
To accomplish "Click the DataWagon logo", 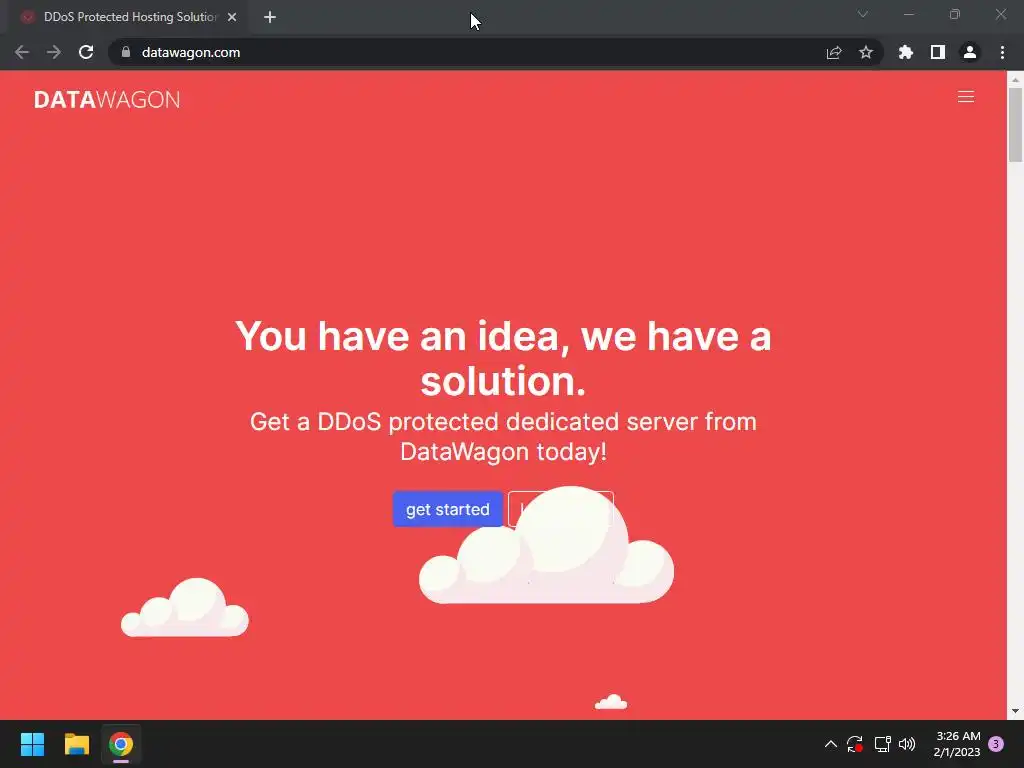I will click(x=107, y=99).
